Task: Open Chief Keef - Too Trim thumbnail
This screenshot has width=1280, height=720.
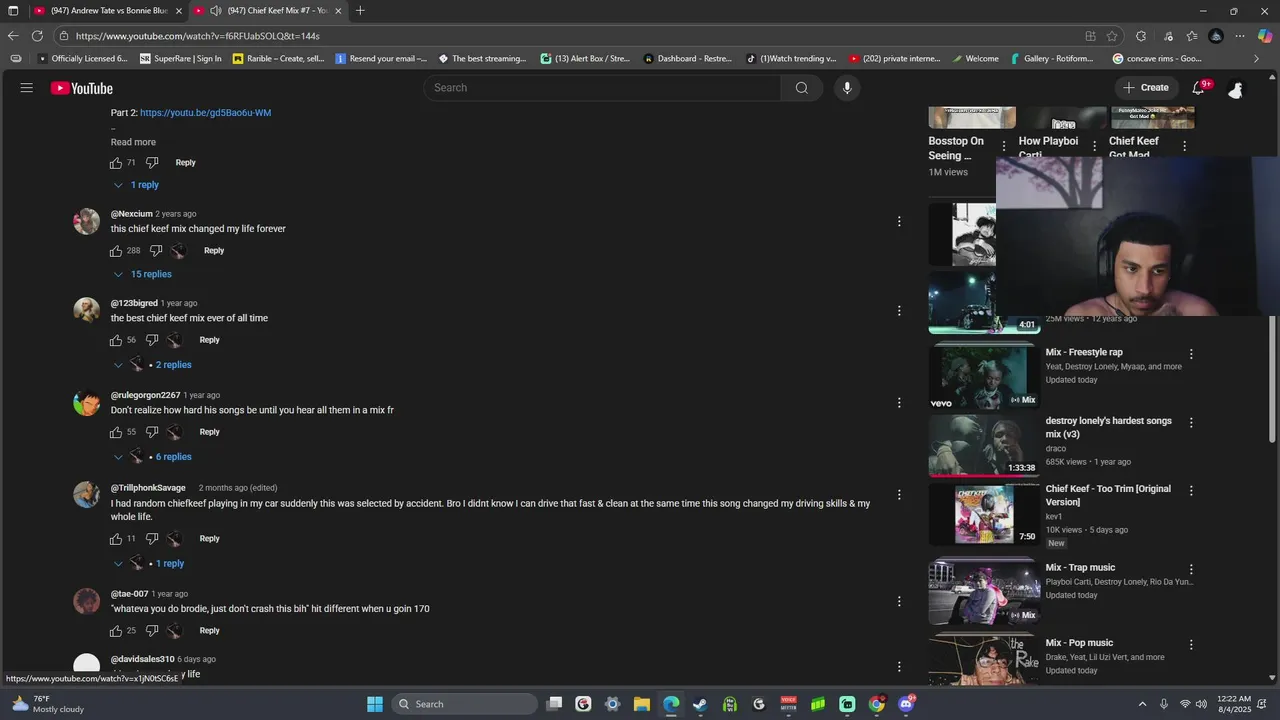Action: [984, 514]
